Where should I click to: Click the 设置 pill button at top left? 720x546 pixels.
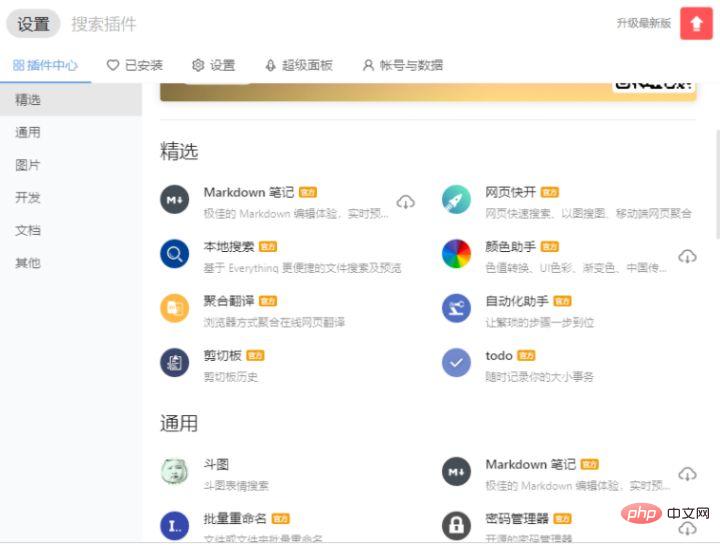pos(33,23)
